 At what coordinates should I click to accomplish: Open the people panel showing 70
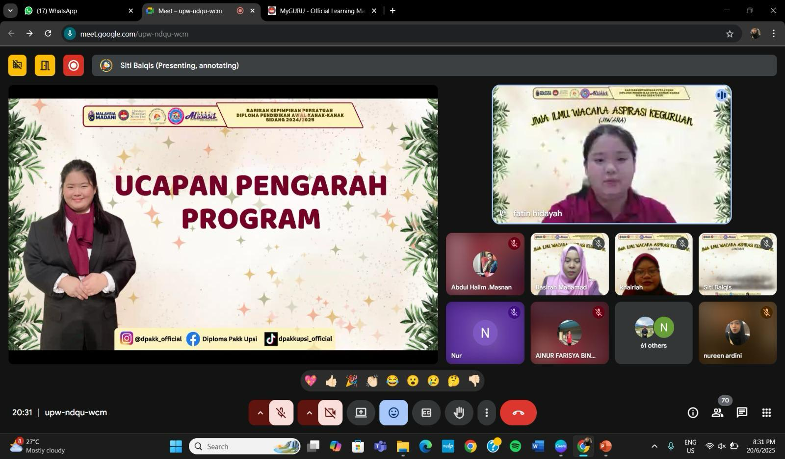[717, 412]
